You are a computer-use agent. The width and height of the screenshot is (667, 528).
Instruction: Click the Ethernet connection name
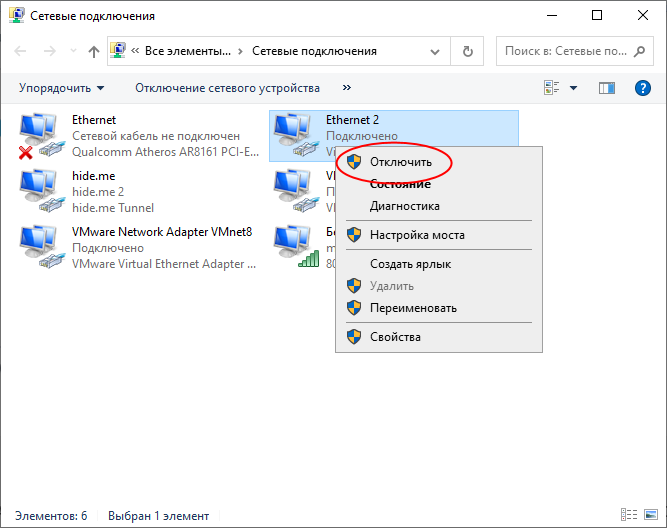[x=94, y=120]
